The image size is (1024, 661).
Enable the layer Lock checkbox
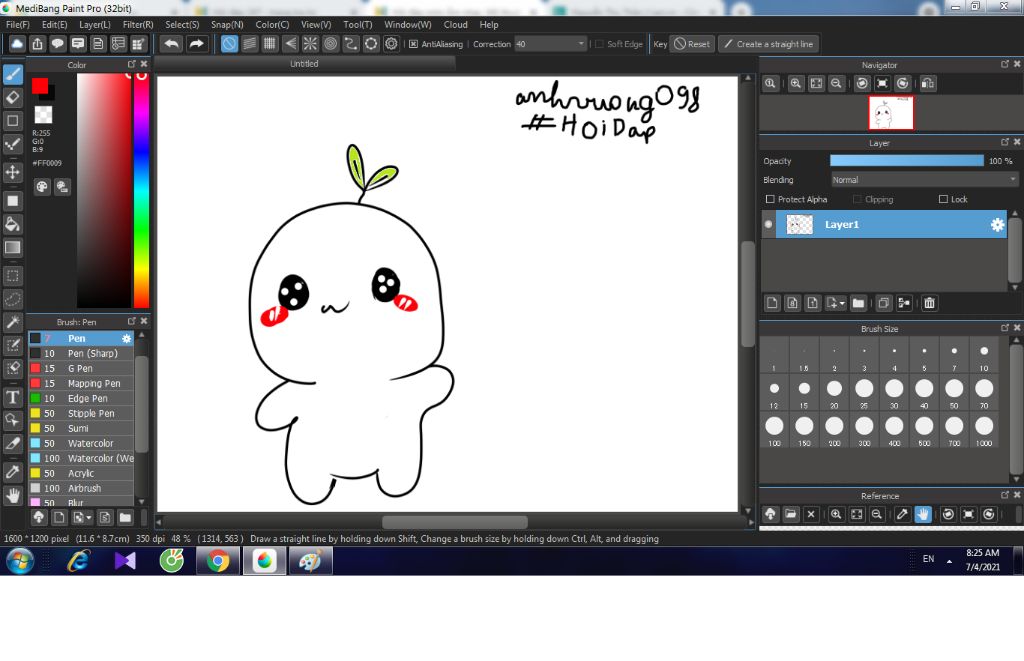click(943, 199)
